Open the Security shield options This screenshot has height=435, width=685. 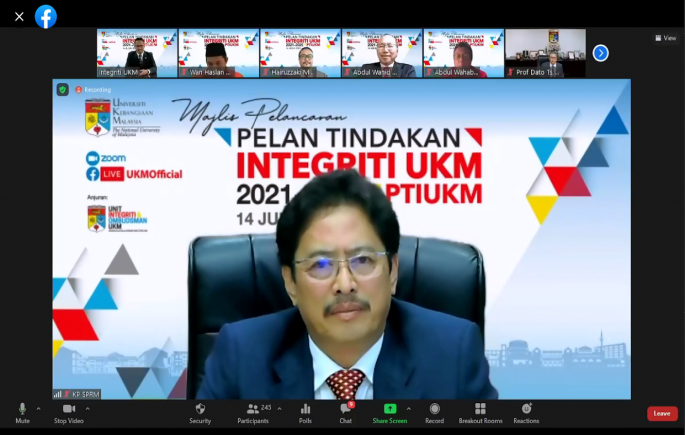tap(200, 409)
